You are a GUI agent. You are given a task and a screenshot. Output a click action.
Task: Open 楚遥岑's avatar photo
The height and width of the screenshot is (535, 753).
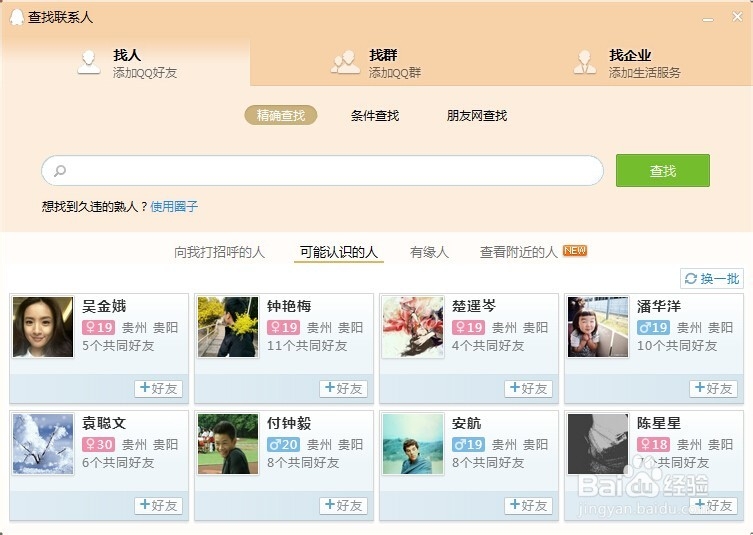coord(413,327)
